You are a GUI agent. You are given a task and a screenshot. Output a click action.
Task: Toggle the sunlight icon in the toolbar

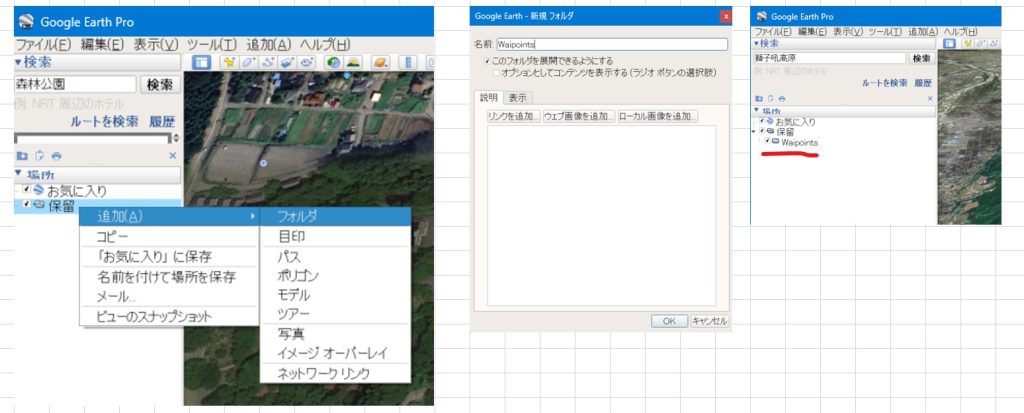pyautogui.click(x=353, y=63)
